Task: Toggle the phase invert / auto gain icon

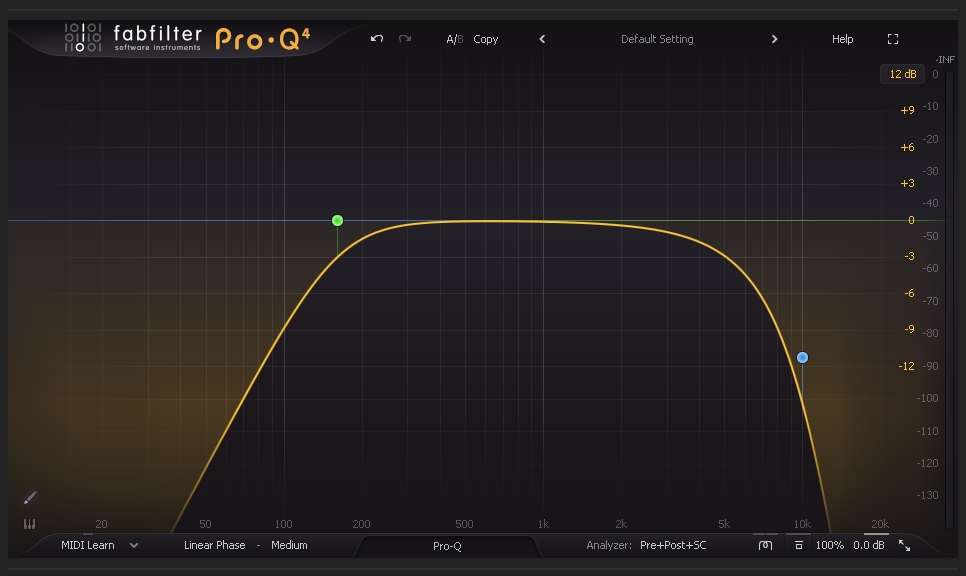Action: pyautogui.click(x=765, y=545)
